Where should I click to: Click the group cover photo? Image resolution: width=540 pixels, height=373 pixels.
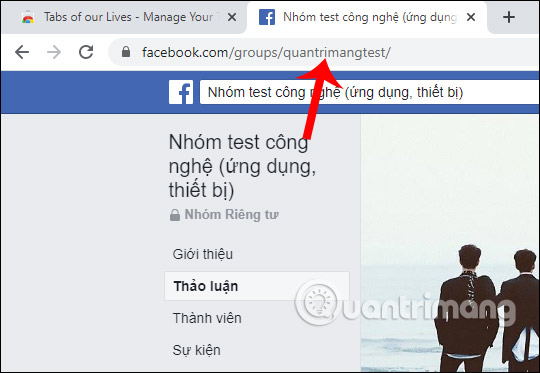450,243
